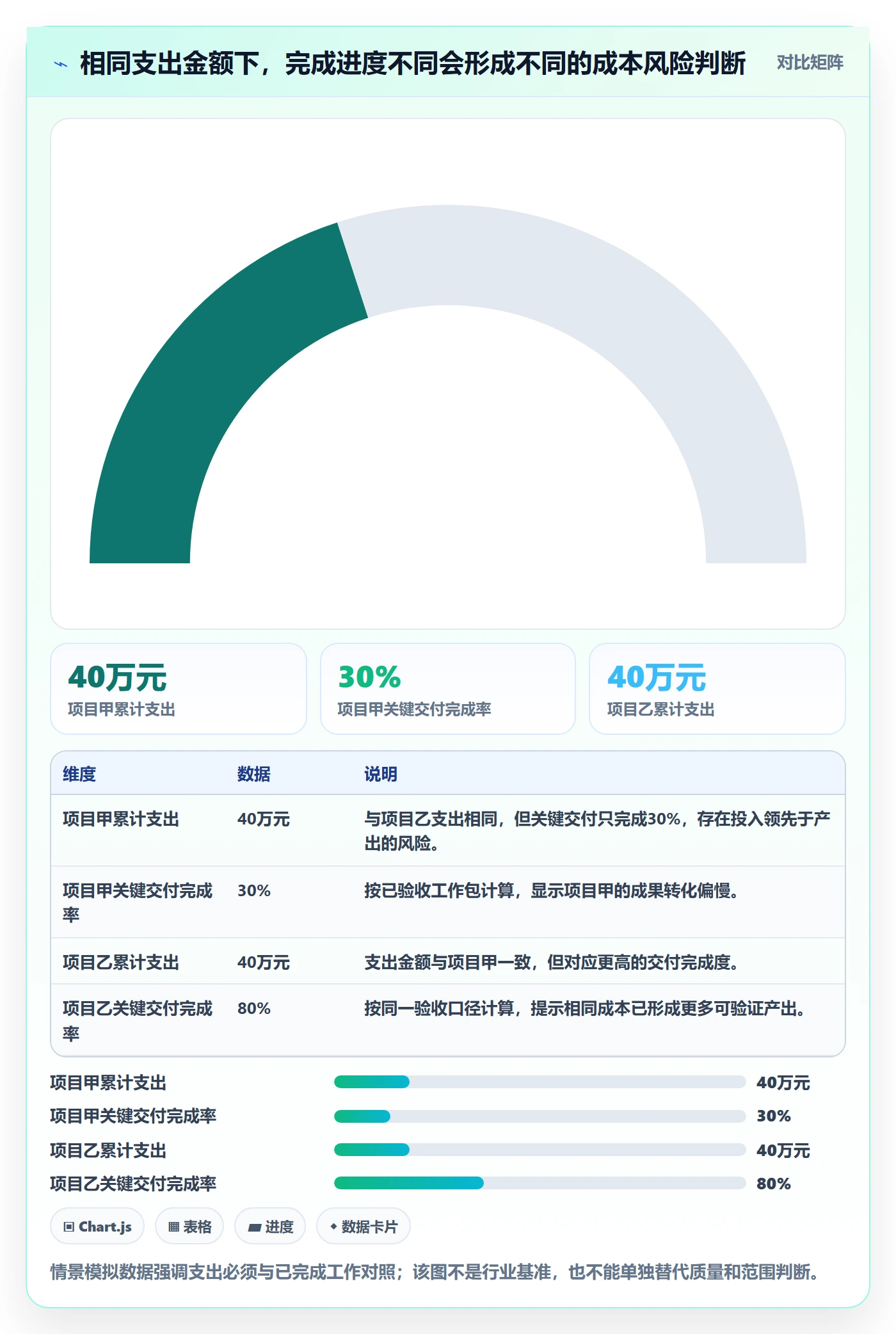Click the Chart.js tag chip

pos(97,1226)
